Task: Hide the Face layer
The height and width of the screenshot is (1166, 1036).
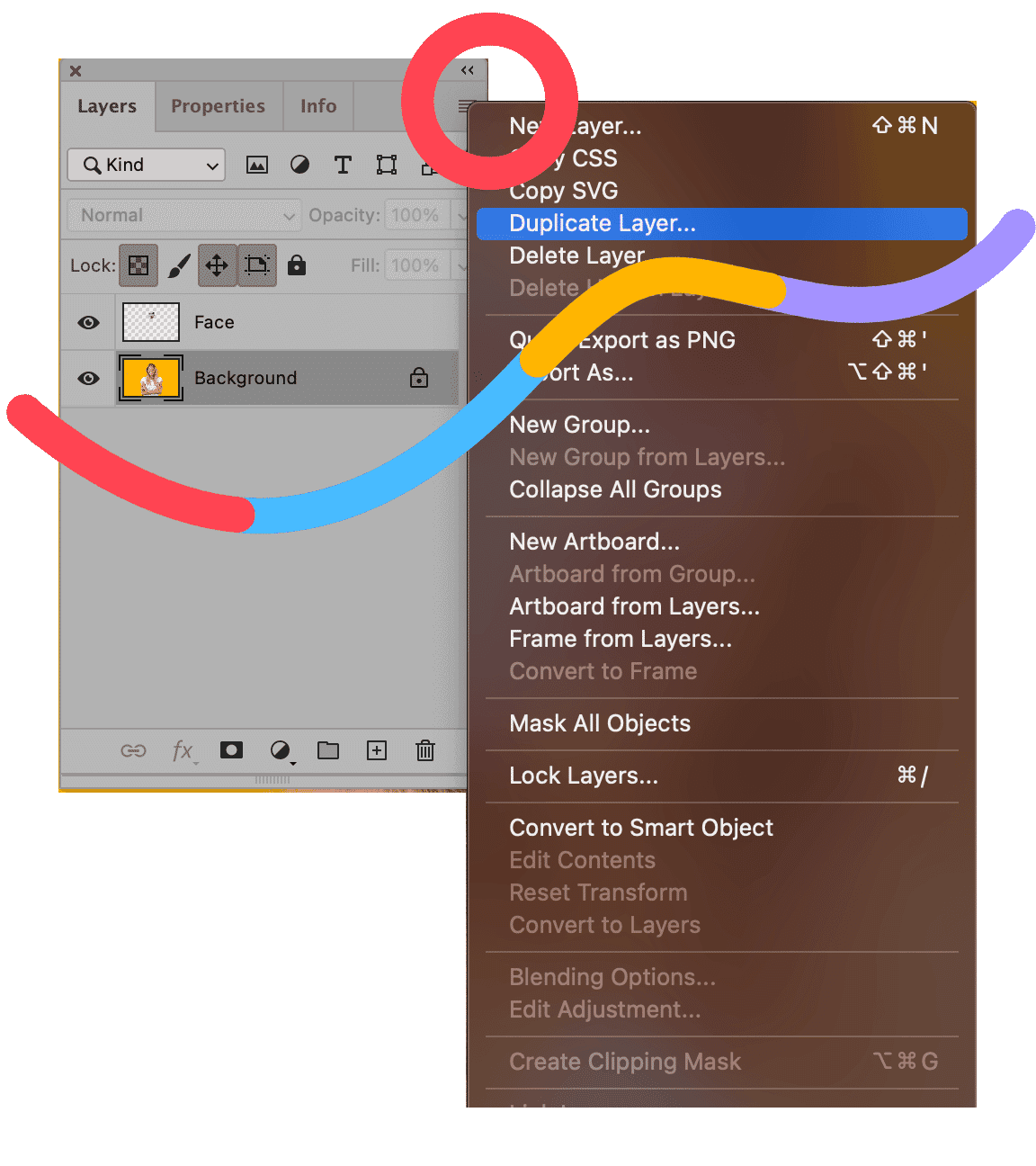Action: coord(88,322)
